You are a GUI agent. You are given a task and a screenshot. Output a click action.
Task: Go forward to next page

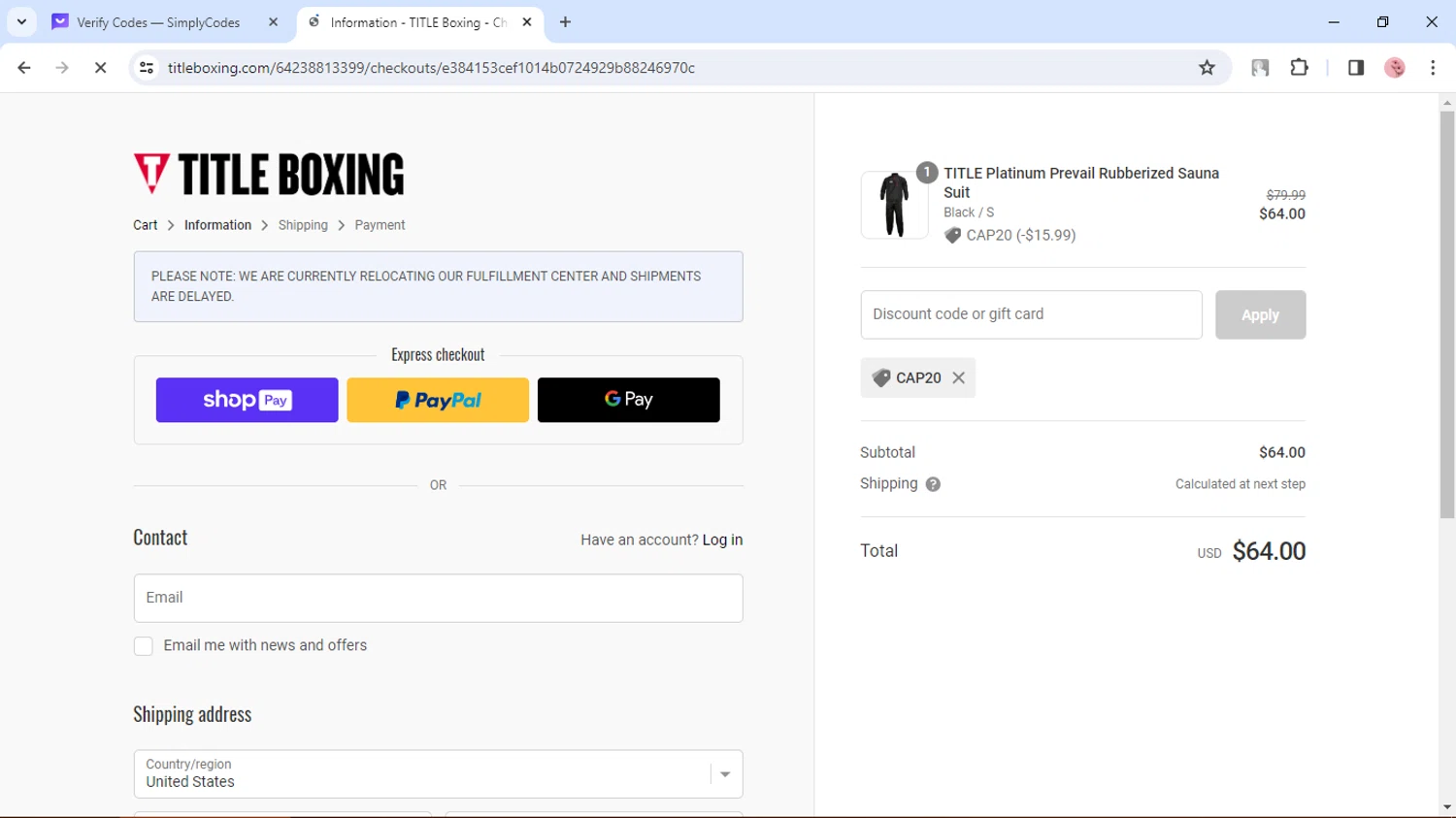click(62, 68)
